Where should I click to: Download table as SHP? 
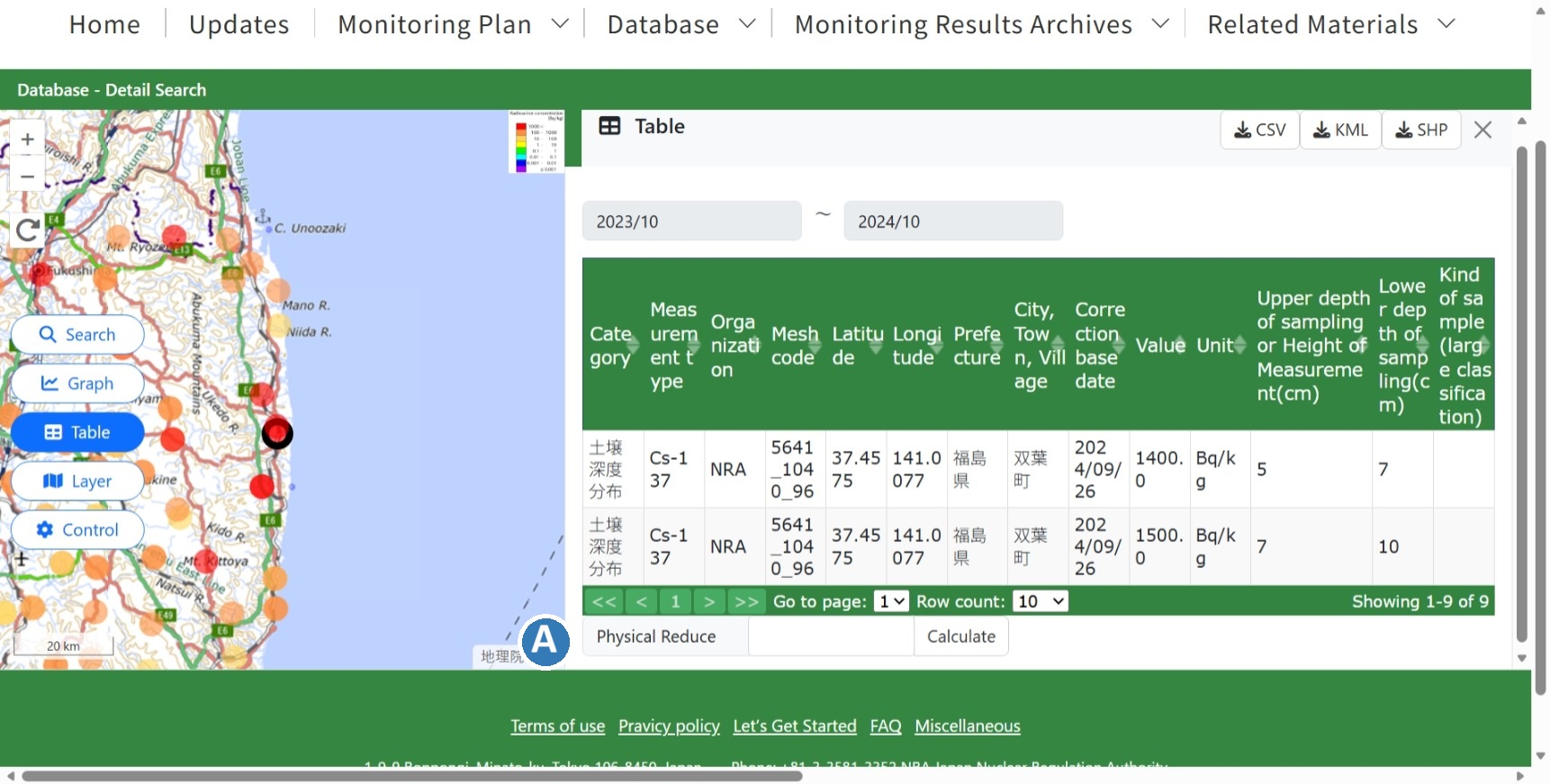pyautogui.click(x=1421, y=130)
